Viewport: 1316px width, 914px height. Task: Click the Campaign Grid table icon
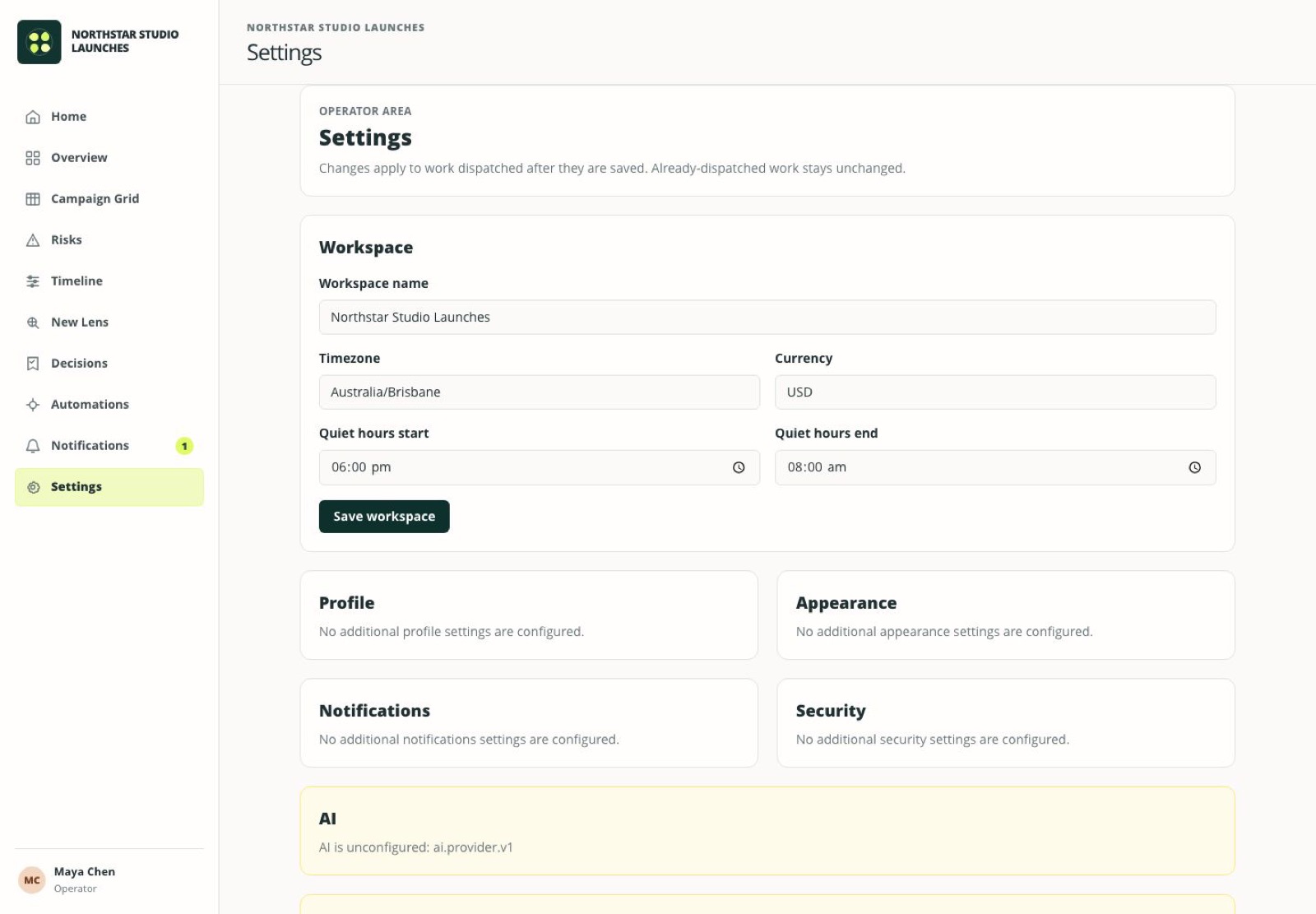coord(33,199)
